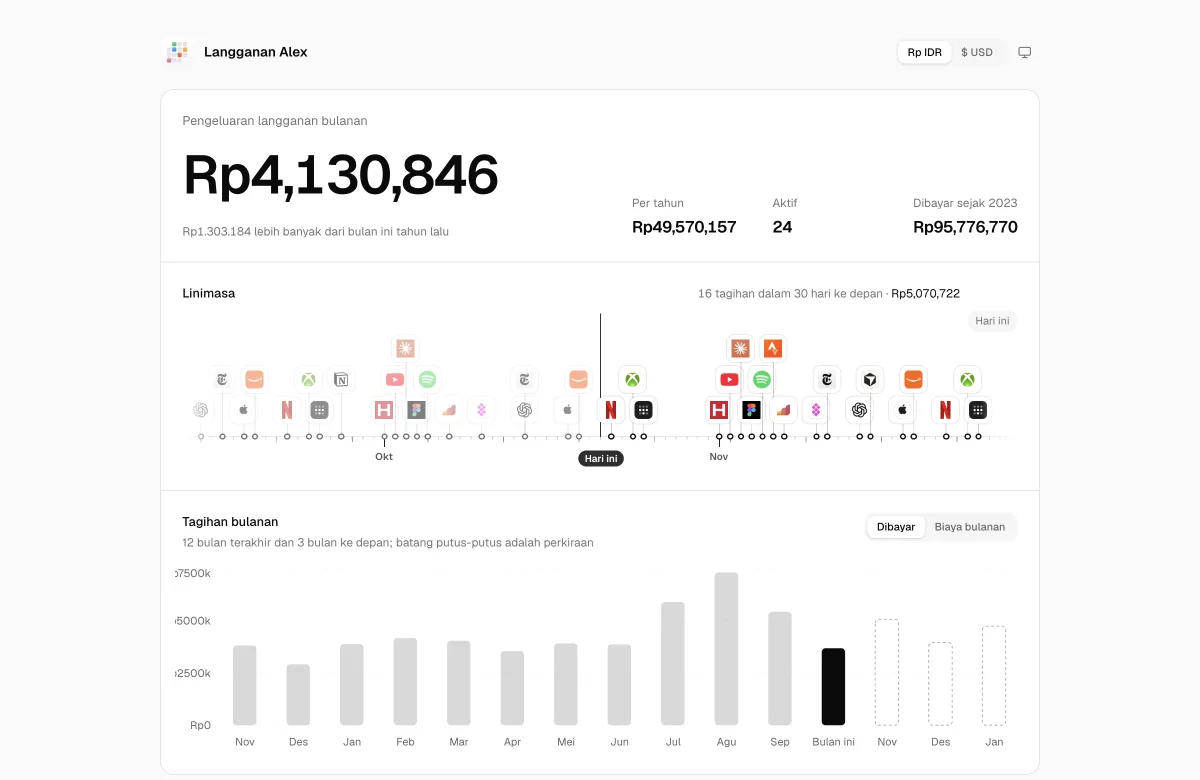Image resolution: width=1200 pixels, height=780 pixels.
Task: Click the Rp49,570,157 yearly amount
Action: [684, 227]
